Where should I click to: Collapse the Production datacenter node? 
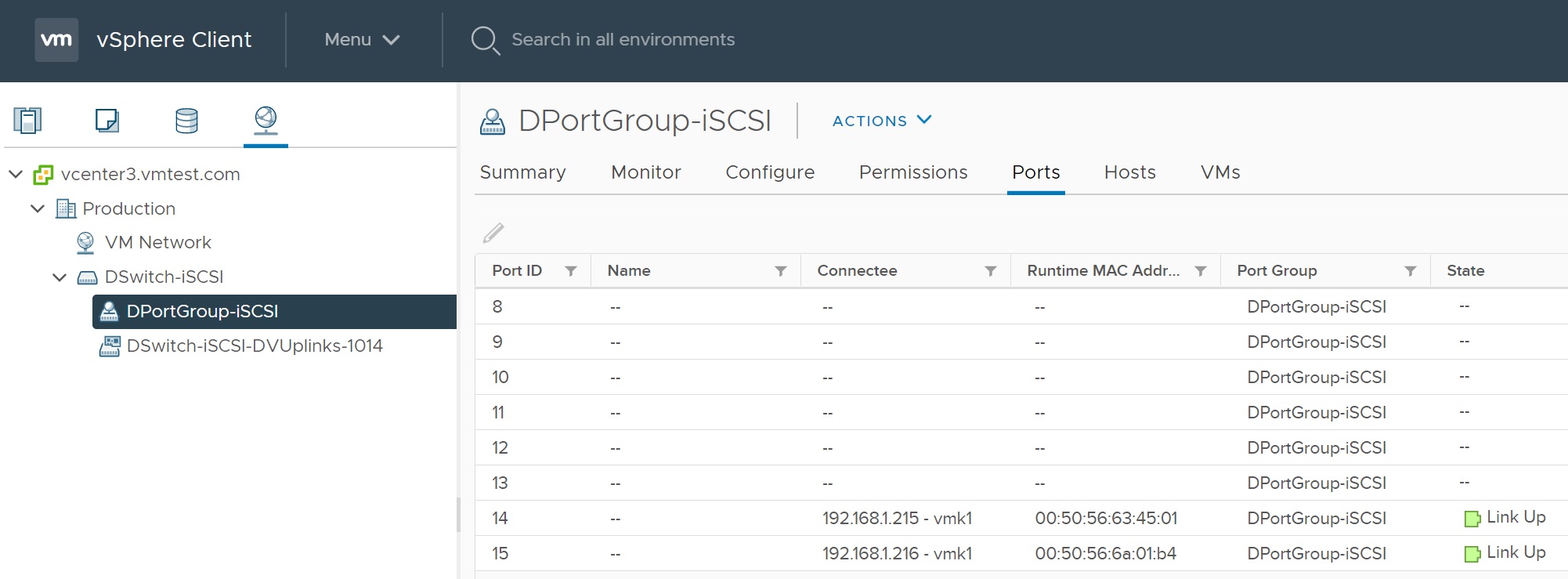point(38,208)
